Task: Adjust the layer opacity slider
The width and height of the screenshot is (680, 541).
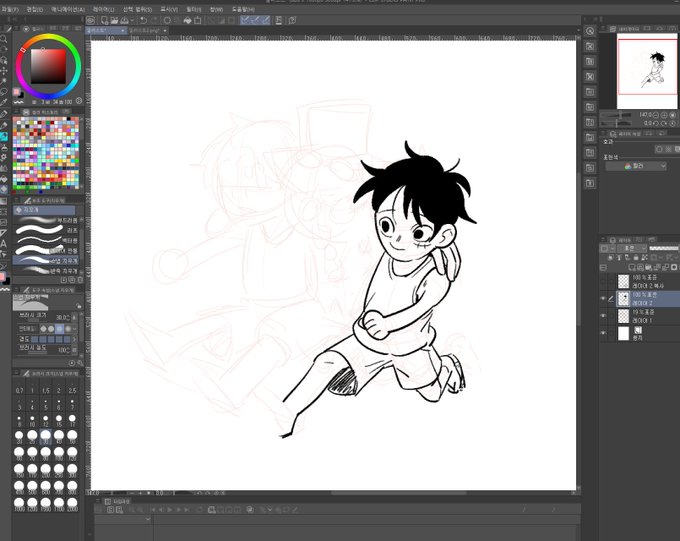Action: point(664,248)
